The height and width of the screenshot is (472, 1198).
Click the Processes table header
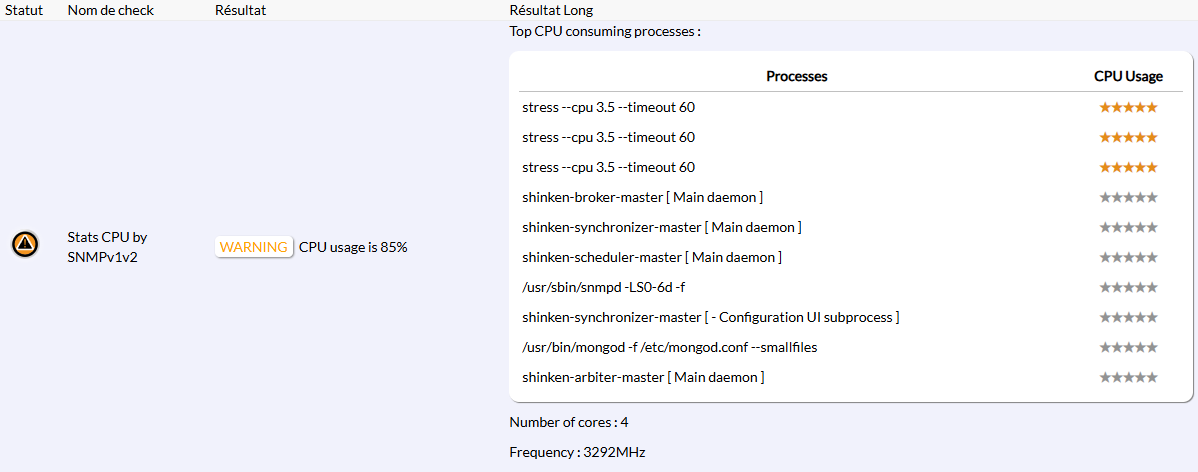pyautogui.click(x=796, y=76)
